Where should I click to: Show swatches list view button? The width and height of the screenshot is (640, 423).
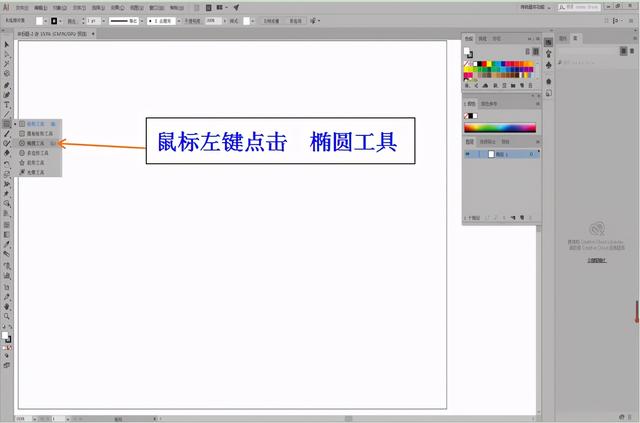point(527,51)
